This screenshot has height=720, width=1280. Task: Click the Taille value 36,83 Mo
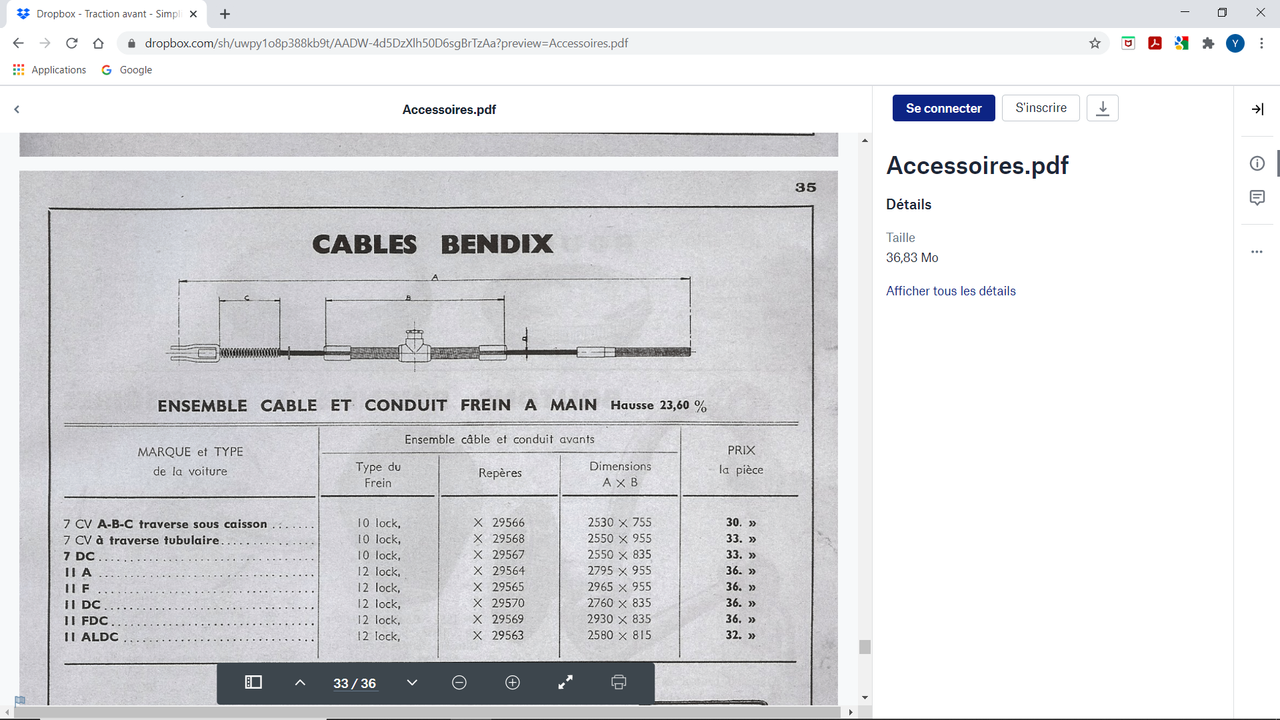coord(912,257)
